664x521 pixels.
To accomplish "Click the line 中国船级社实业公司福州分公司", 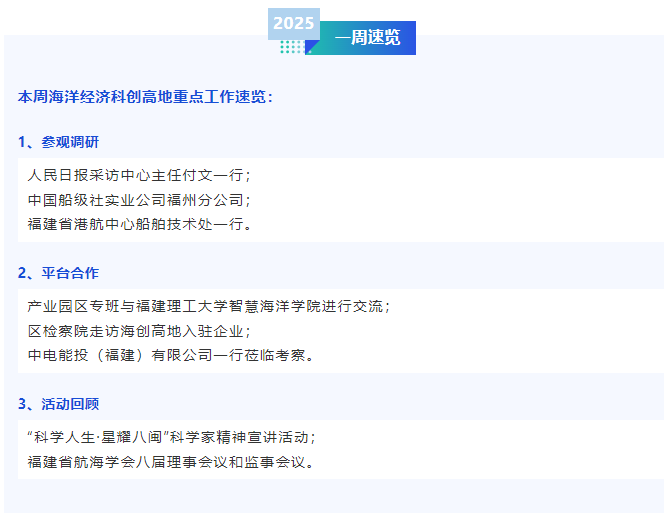I will click(x=139, y=200).
